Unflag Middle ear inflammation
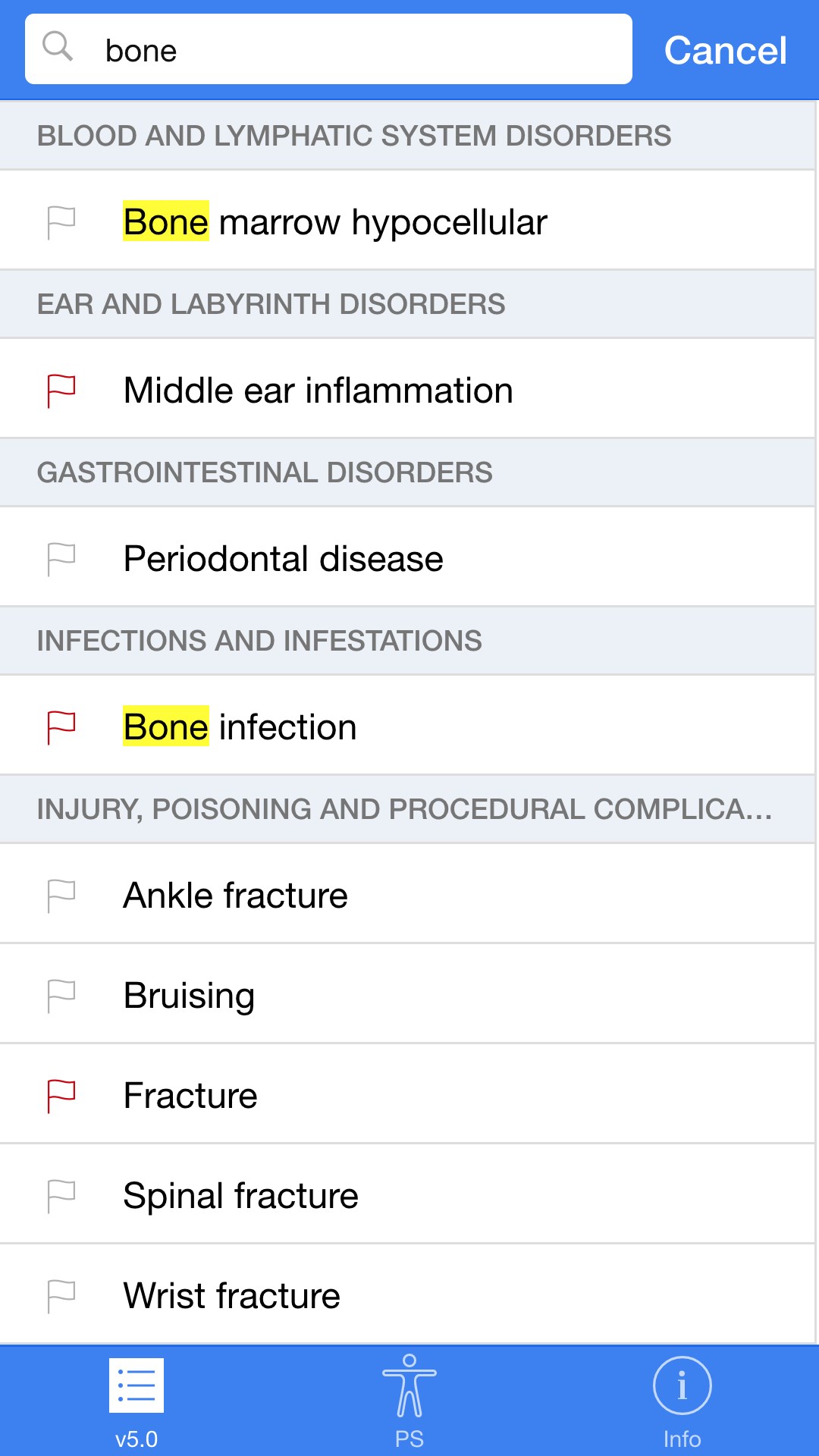Viewport: 819px width, 1456px height. point(61,391)
